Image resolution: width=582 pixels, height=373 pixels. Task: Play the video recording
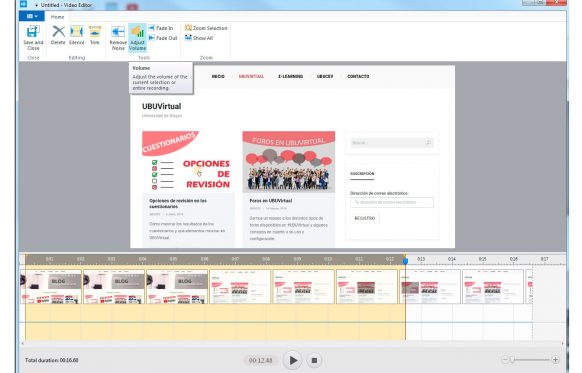[292, 360]
